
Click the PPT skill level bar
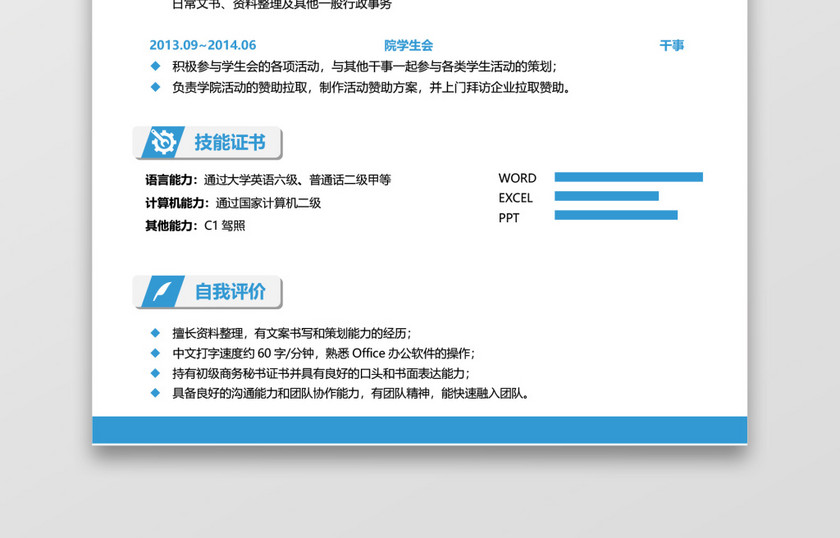point(616,215)
